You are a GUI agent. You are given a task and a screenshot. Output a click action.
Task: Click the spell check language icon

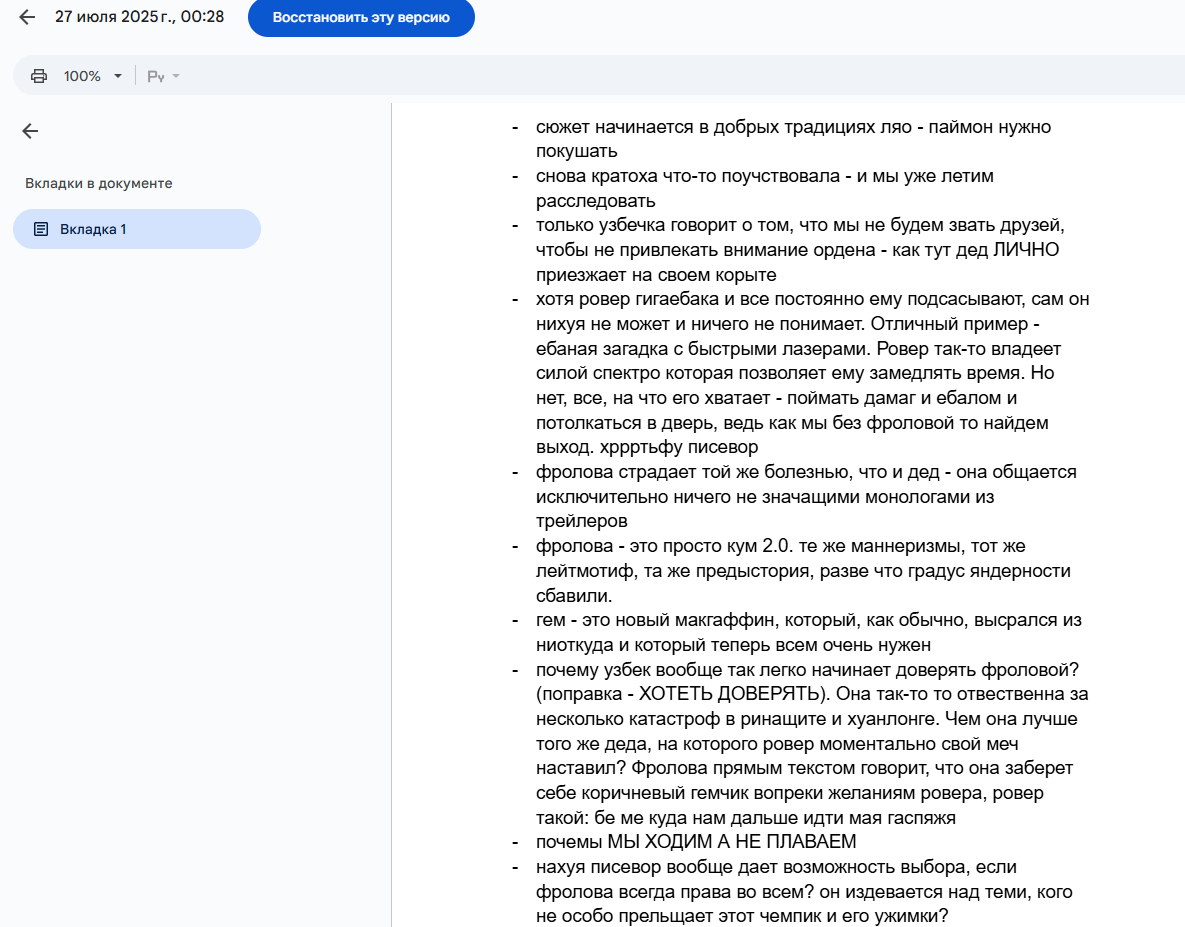tap(155, 76)
